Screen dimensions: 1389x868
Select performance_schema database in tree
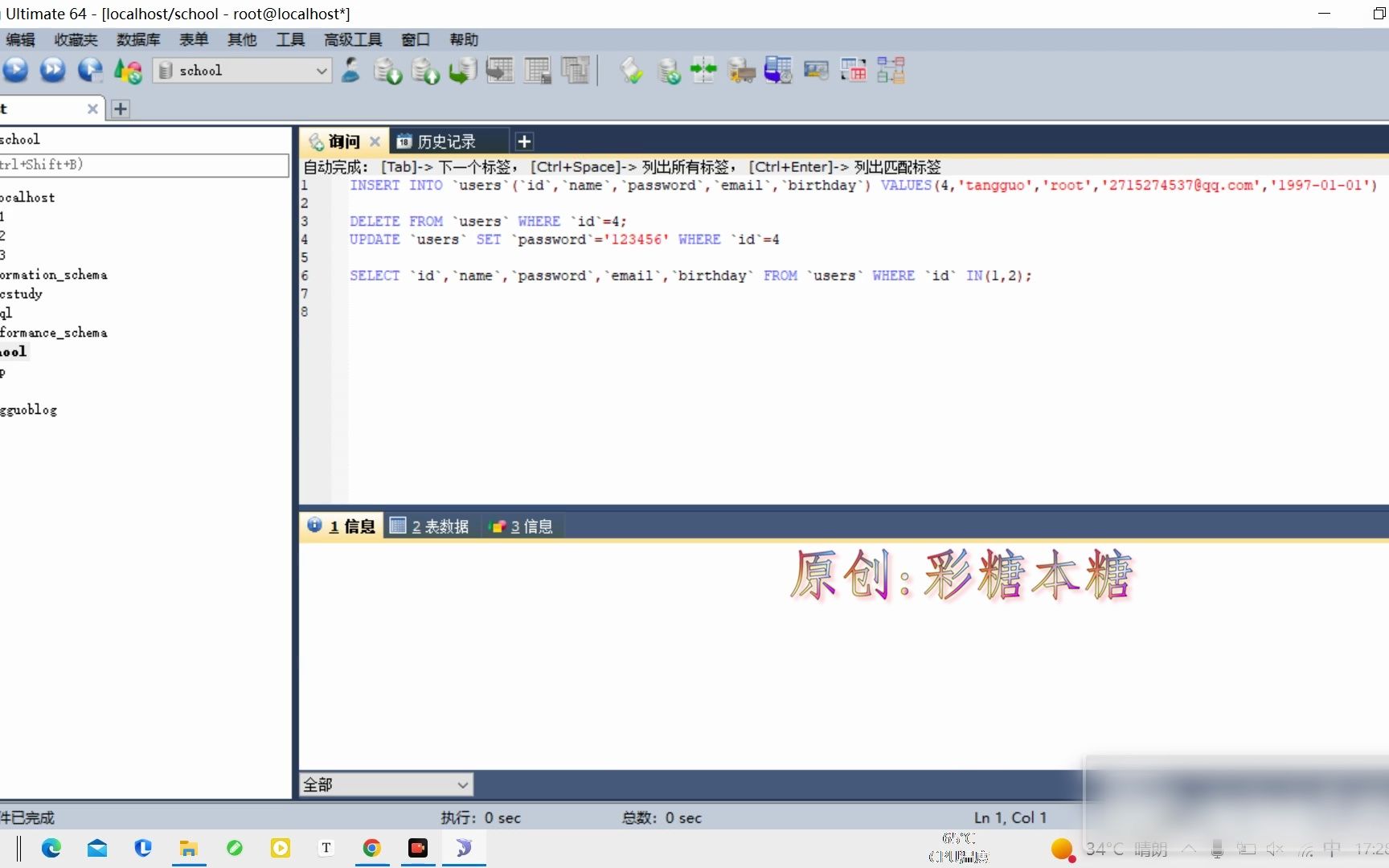tap(53, 332)
